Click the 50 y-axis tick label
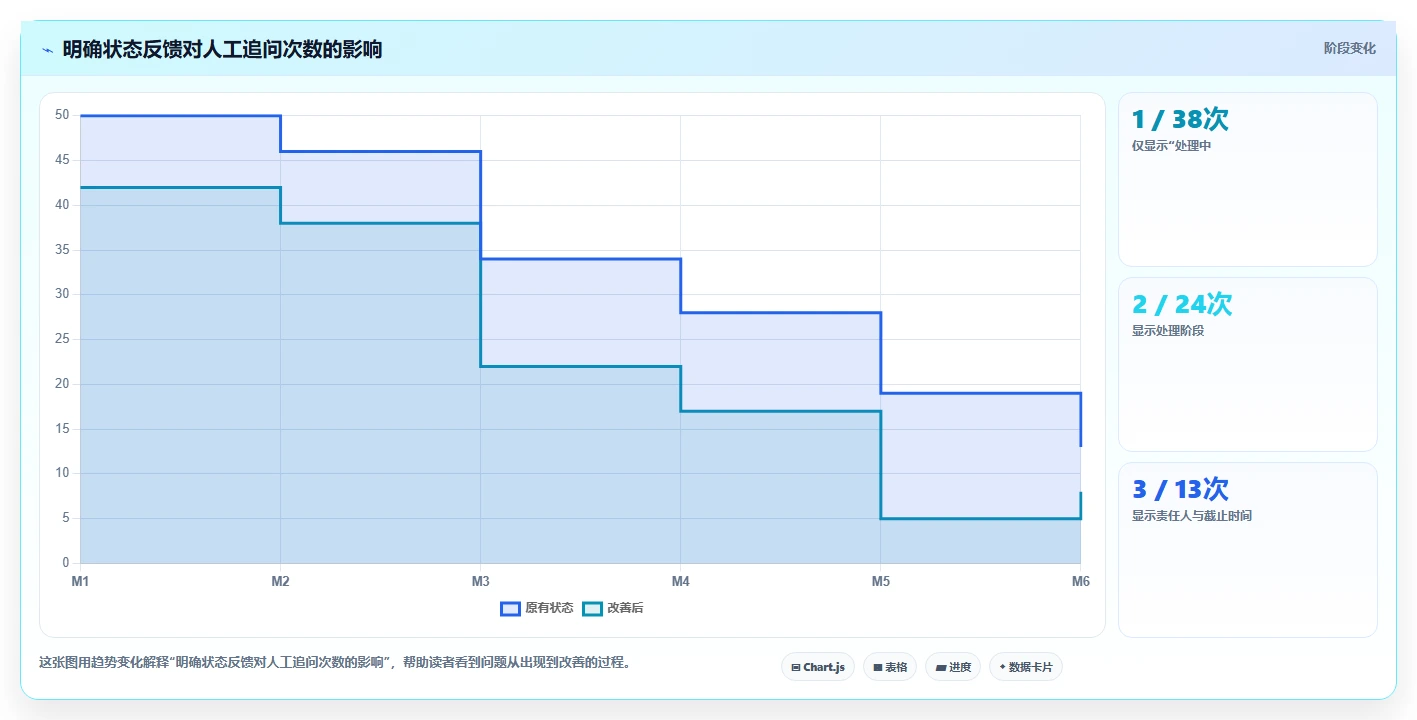This screenshot has width=1417, height=720. tap(62, 115)
